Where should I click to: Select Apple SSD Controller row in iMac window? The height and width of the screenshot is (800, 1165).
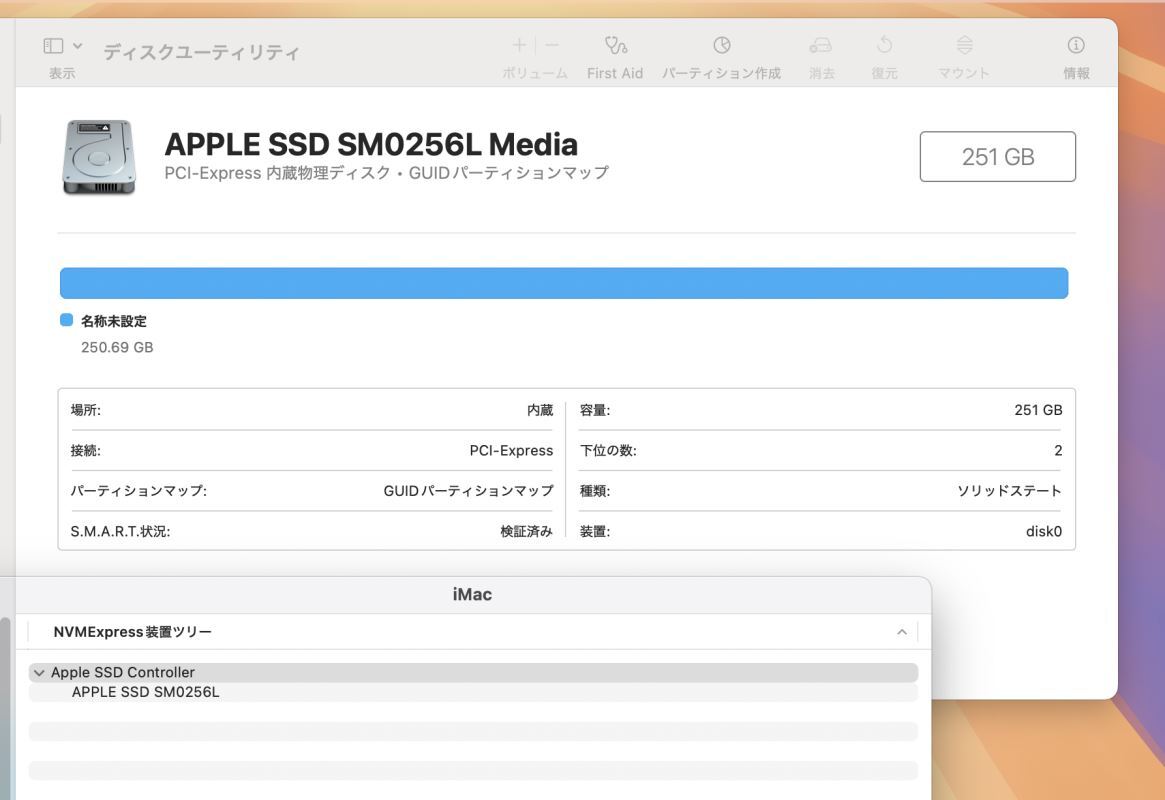click(x=473, y=672)
